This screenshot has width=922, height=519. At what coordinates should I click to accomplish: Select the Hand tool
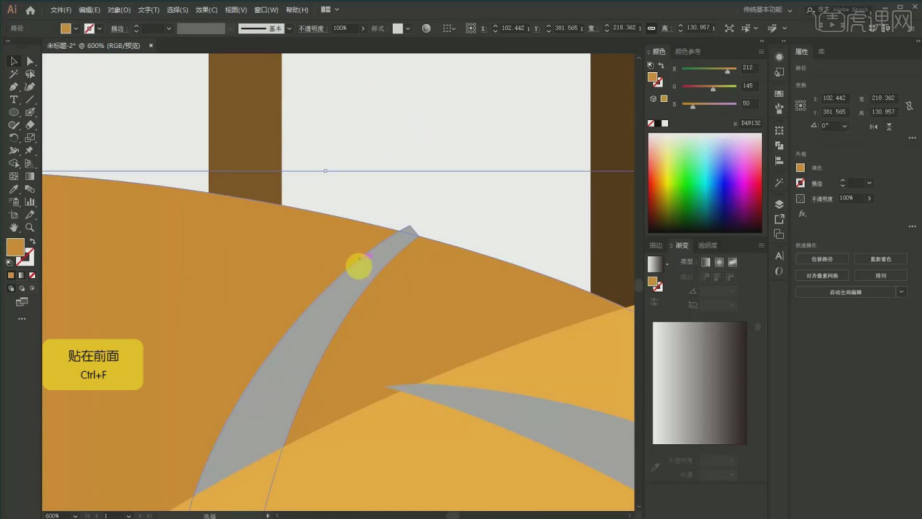pyautogui.click(x=14, y=227)
